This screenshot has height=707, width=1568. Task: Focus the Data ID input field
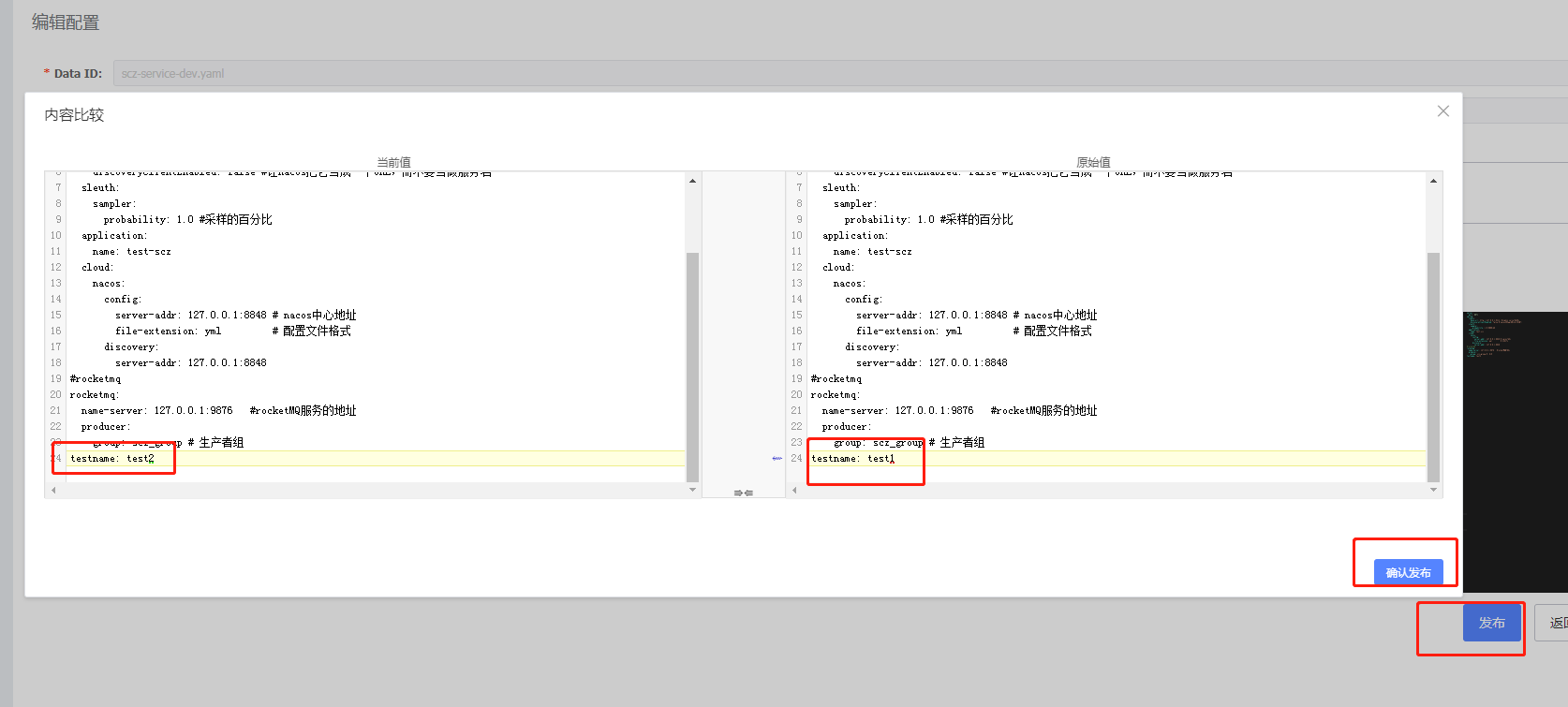(840, 73)
